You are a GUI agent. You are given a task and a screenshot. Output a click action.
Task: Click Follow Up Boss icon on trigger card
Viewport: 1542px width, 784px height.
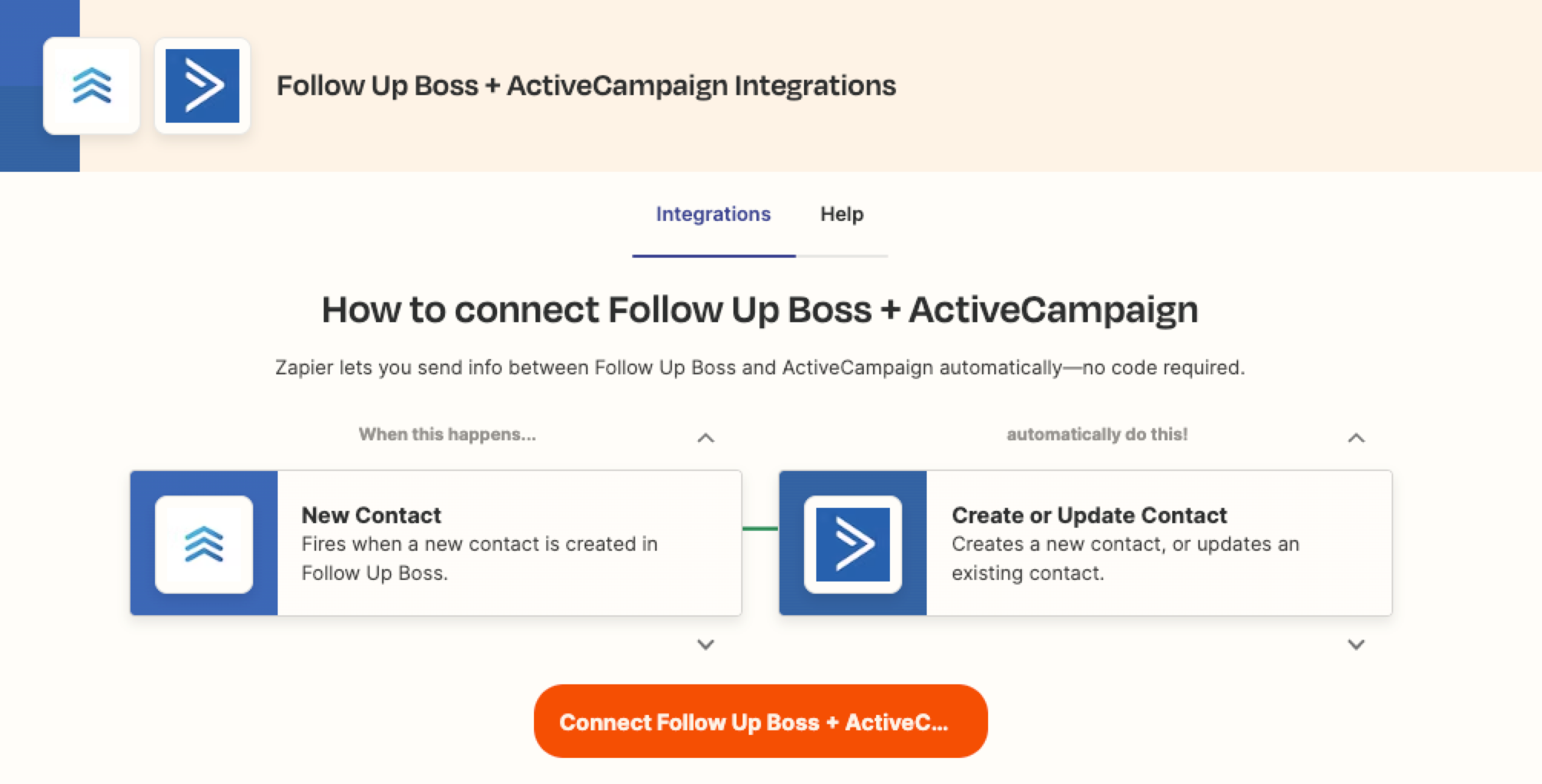pos(204,544)
